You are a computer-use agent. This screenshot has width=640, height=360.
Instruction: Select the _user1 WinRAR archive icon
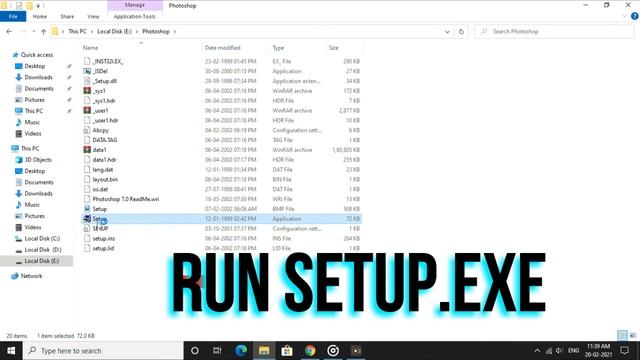tap(87, 110)
